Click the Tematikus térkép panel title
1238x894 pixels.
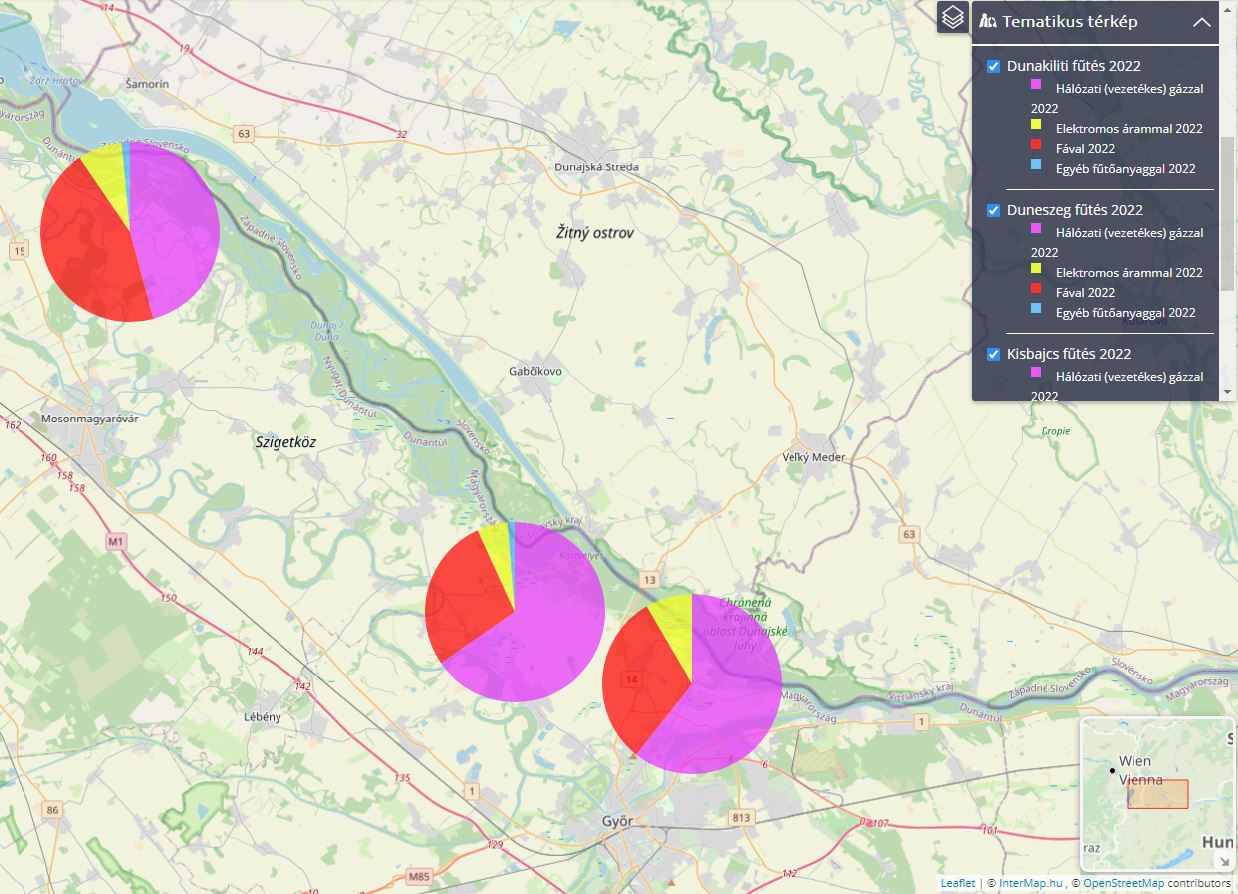[x=1069, y=22]
